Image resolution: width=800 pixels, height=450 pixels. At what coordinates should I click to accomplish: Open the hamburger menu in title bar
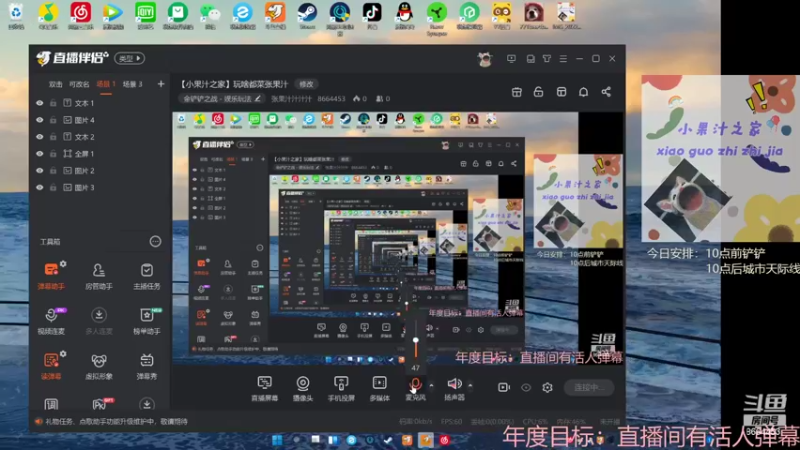[563, 59]
